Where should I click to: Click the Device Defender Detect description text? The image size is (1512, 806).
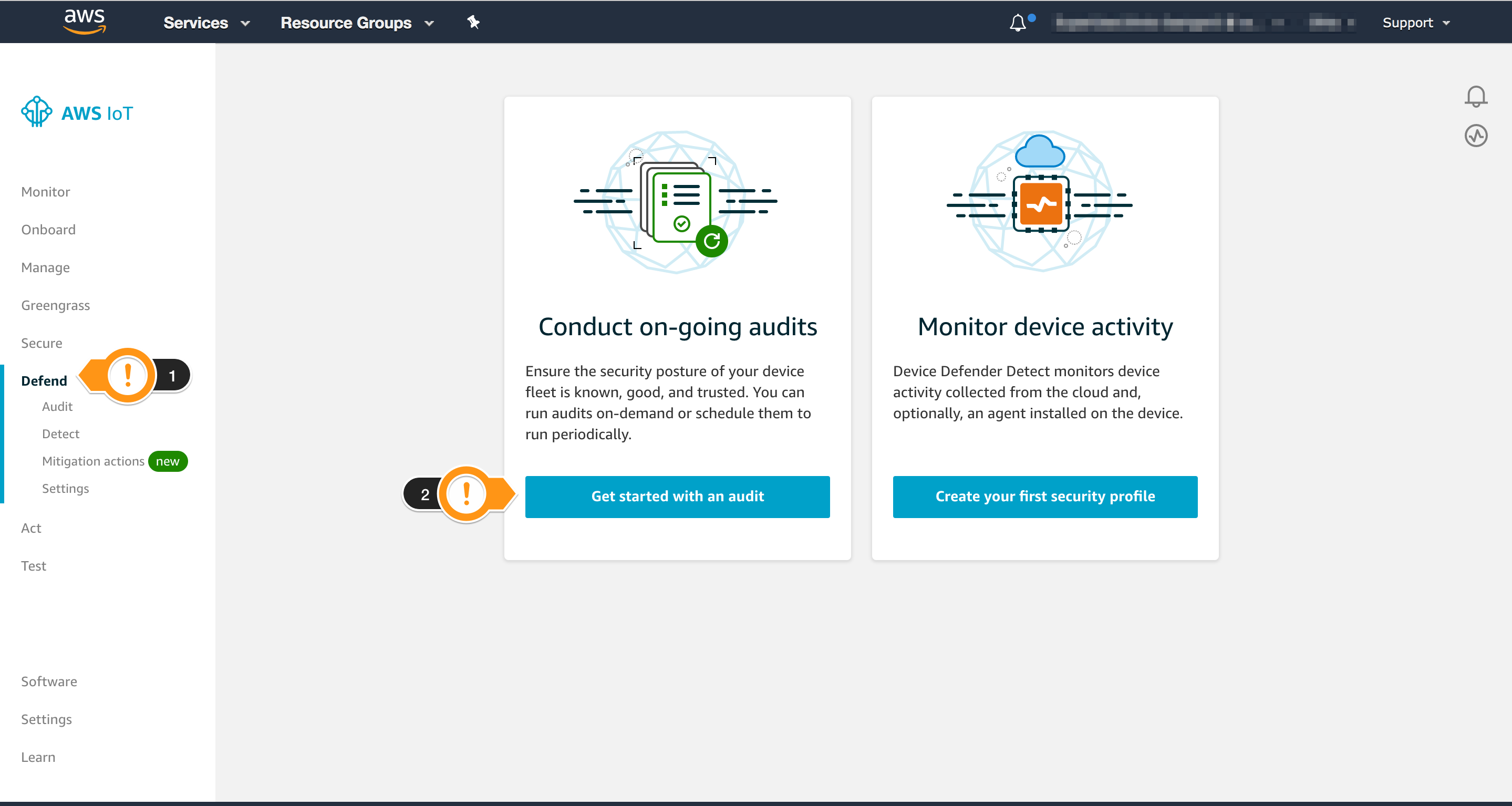1038,392
